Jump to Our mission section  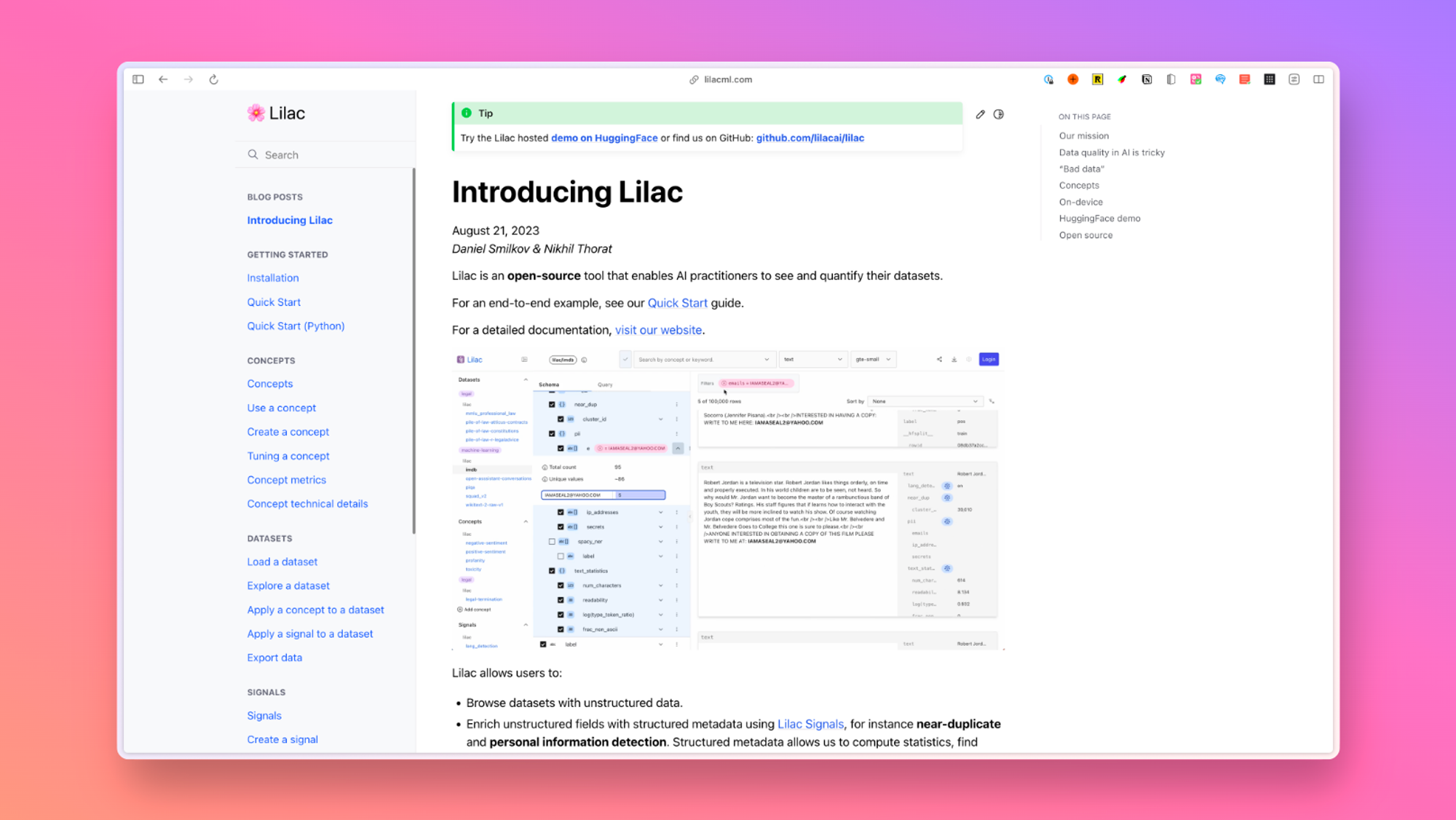(1084, 136)
